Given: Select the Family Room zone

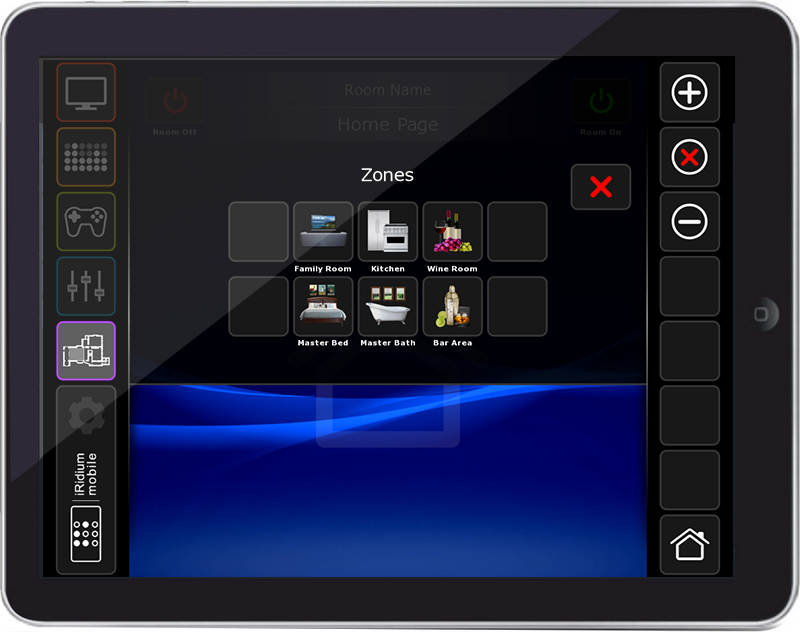Looking at the screenshot, I should (x=323, y=232).
